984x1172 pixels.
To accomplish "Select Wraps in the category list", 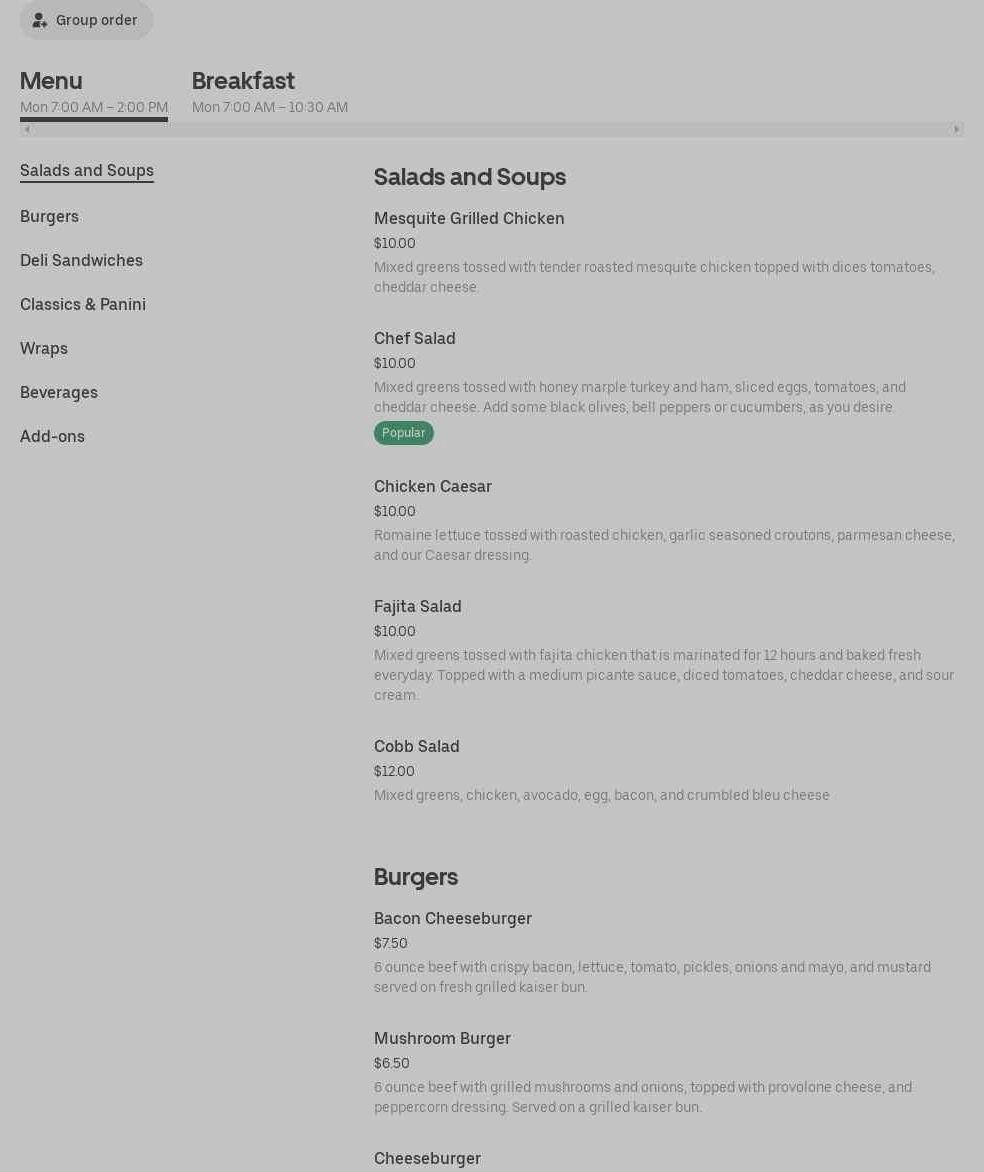I will pyautogui.click(x=44, y=348).
